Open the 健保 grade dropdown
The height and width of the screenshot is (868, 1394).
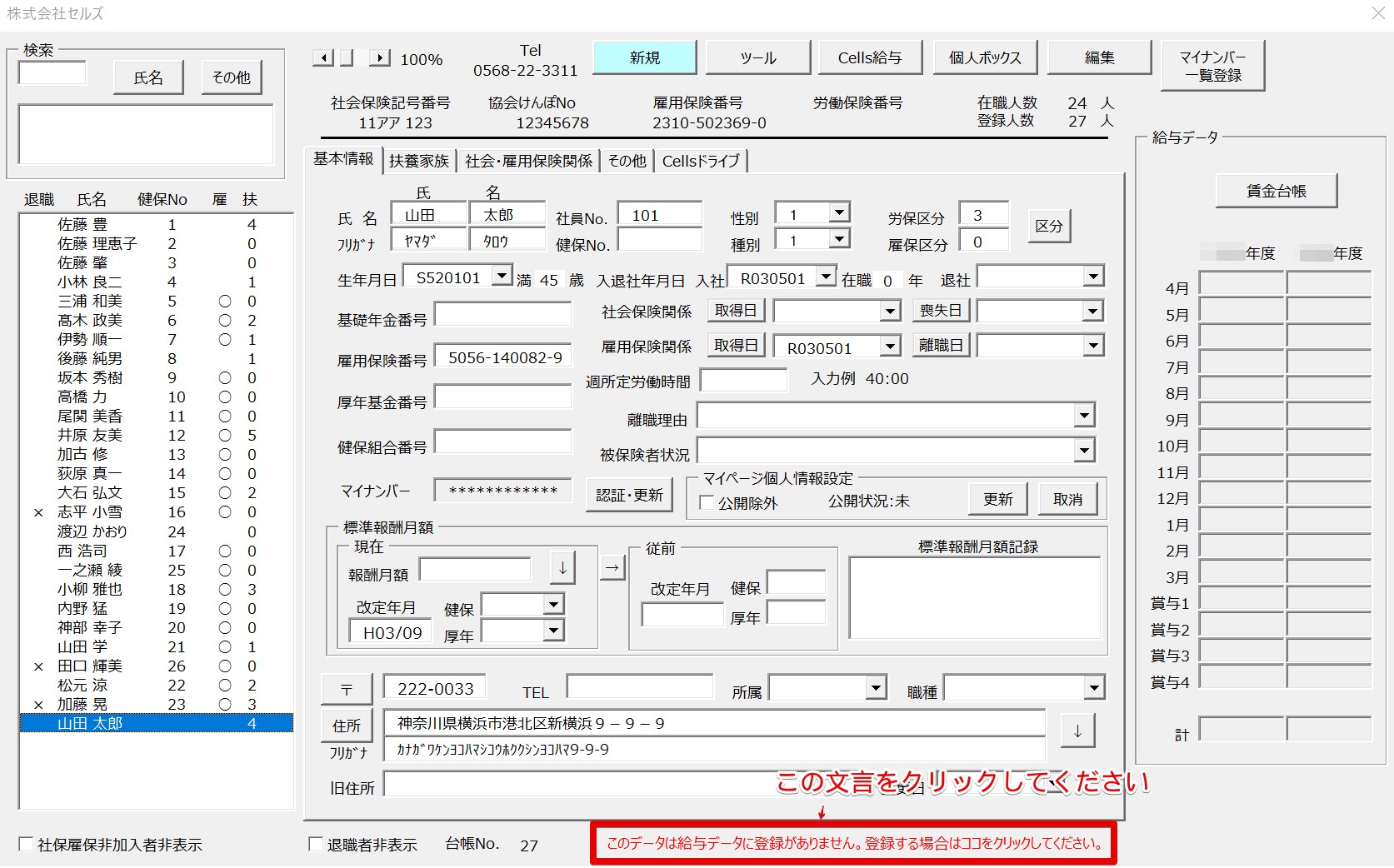coord(554,604)
